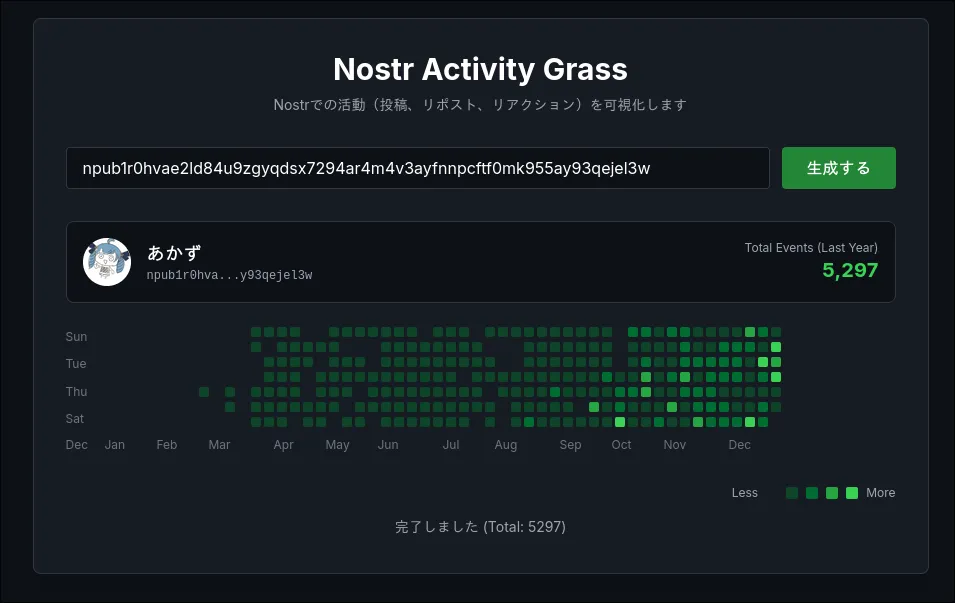Click the Thu weekday row label

tap(76, 392)
